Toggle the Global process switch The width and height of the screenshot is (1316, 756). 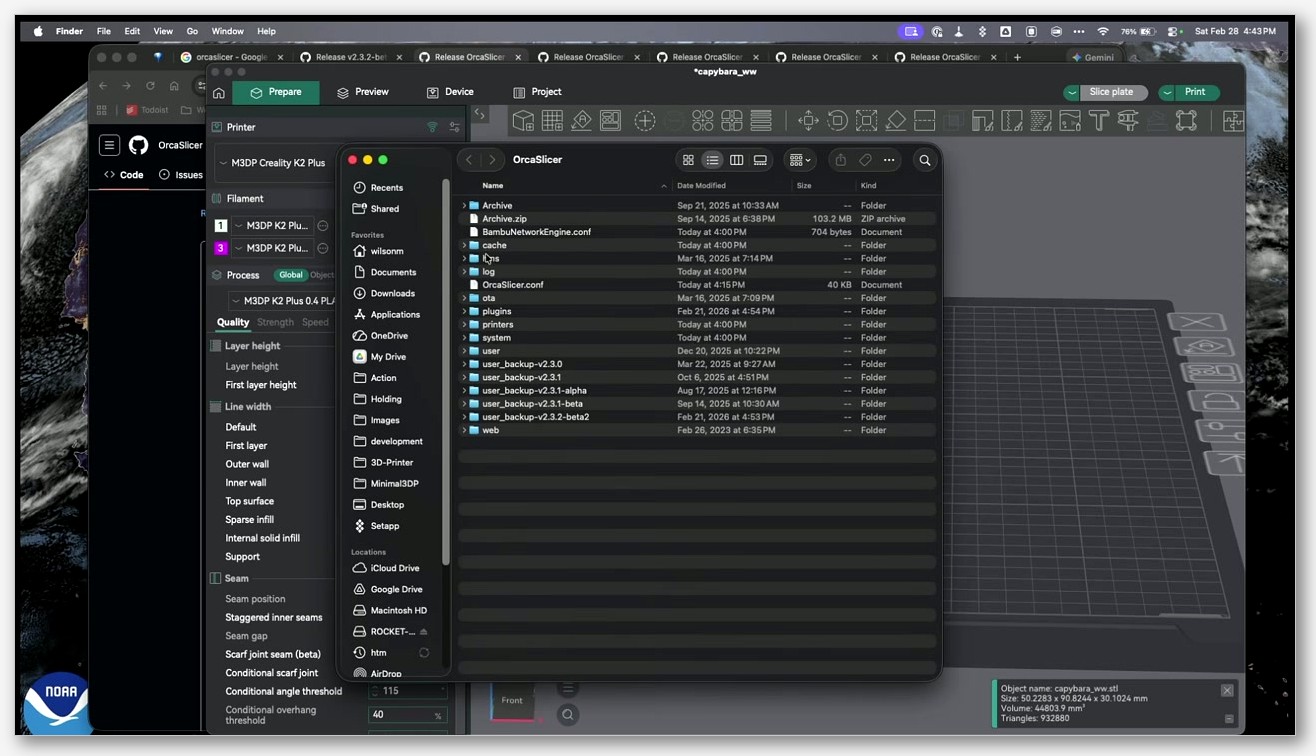(x=290, y=275)
